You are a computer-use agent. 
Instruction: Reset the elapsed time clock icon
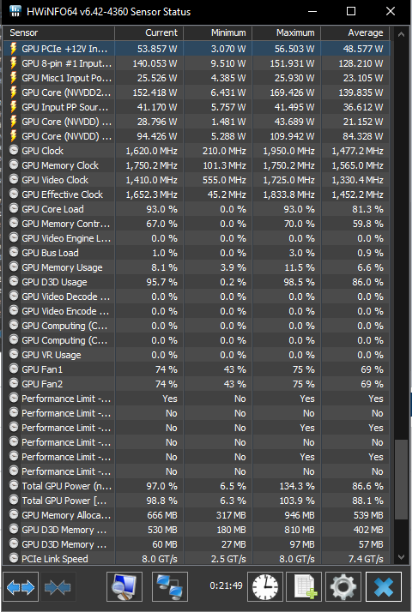click(265, 587)
